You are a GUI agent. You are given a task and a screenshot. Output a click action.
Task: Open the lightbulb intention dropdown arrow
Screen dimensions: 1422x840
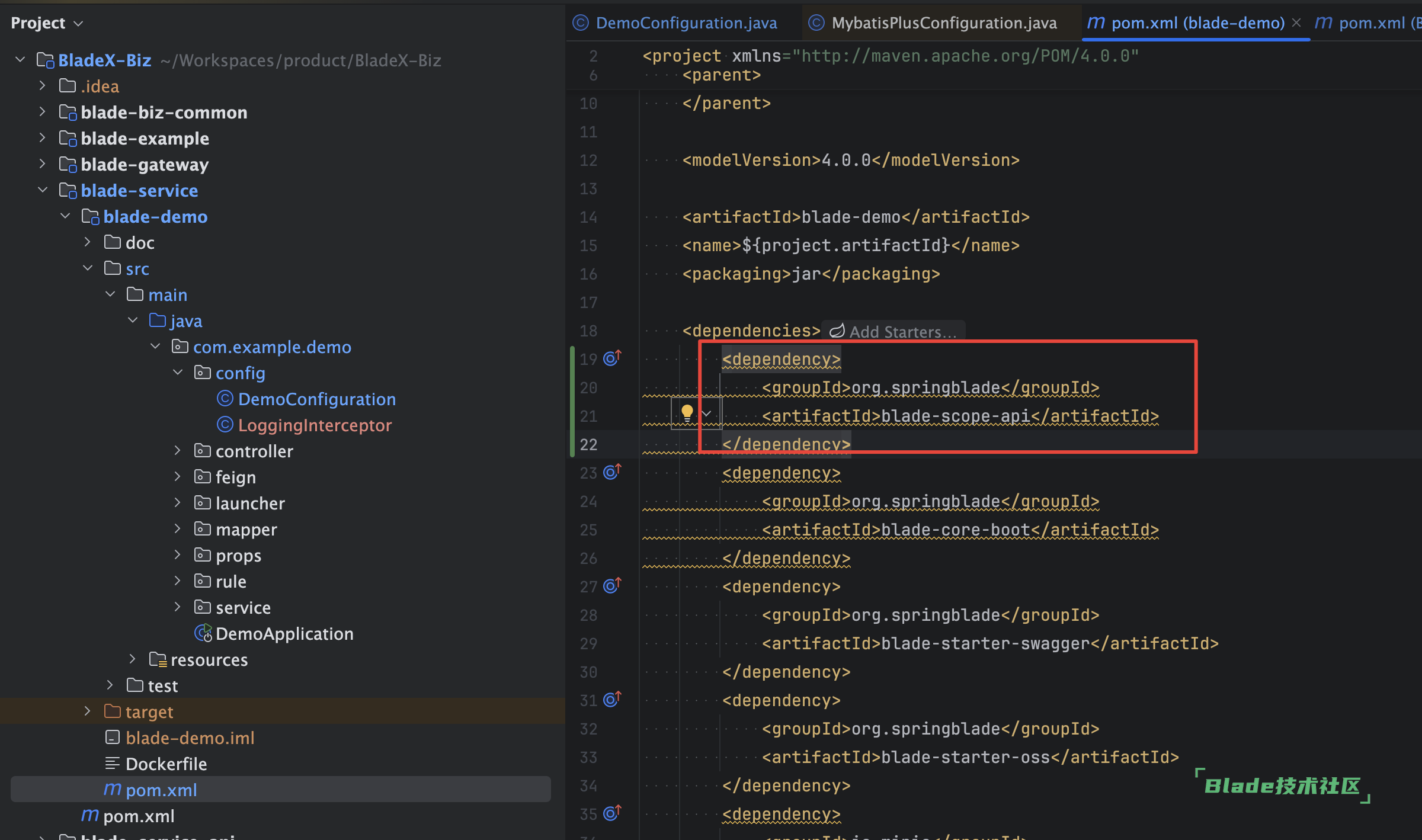tap(706, 413)
